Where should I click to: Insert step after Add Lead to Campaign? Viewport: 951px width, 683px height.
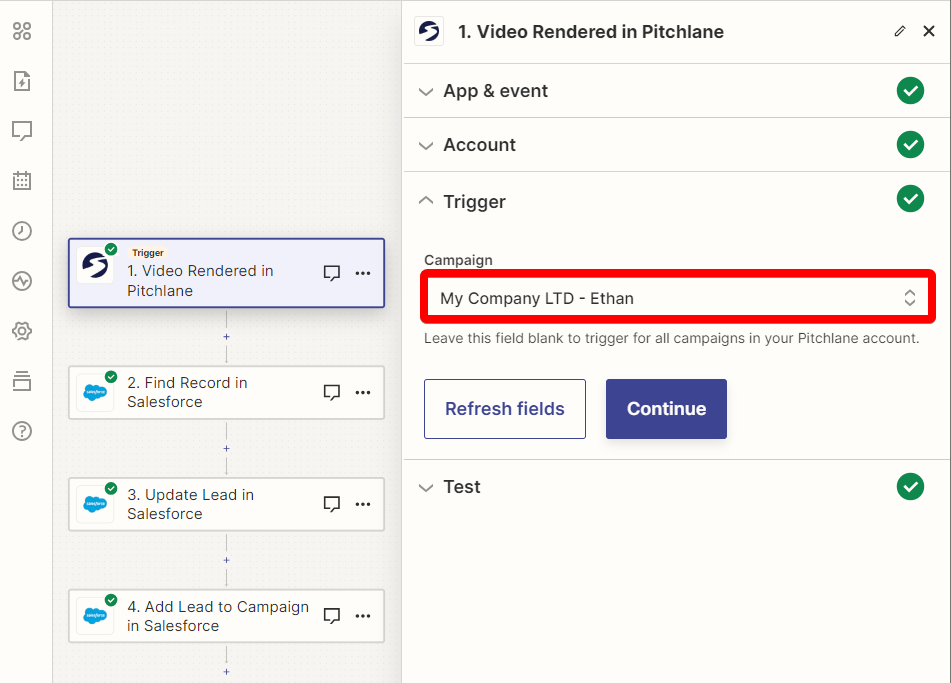[x=226, y=671]
